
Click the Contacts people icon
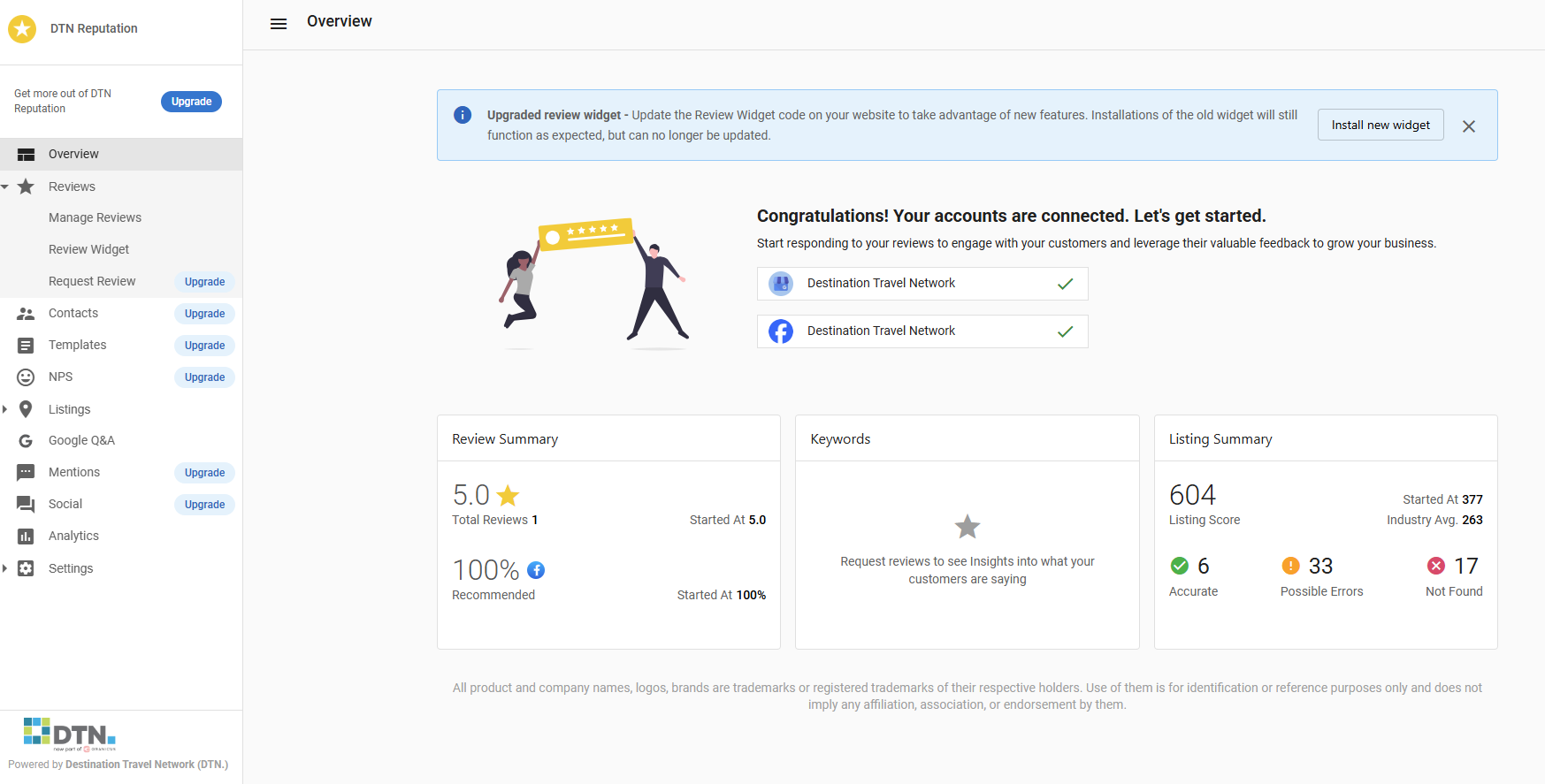click(x=27, y=314)
